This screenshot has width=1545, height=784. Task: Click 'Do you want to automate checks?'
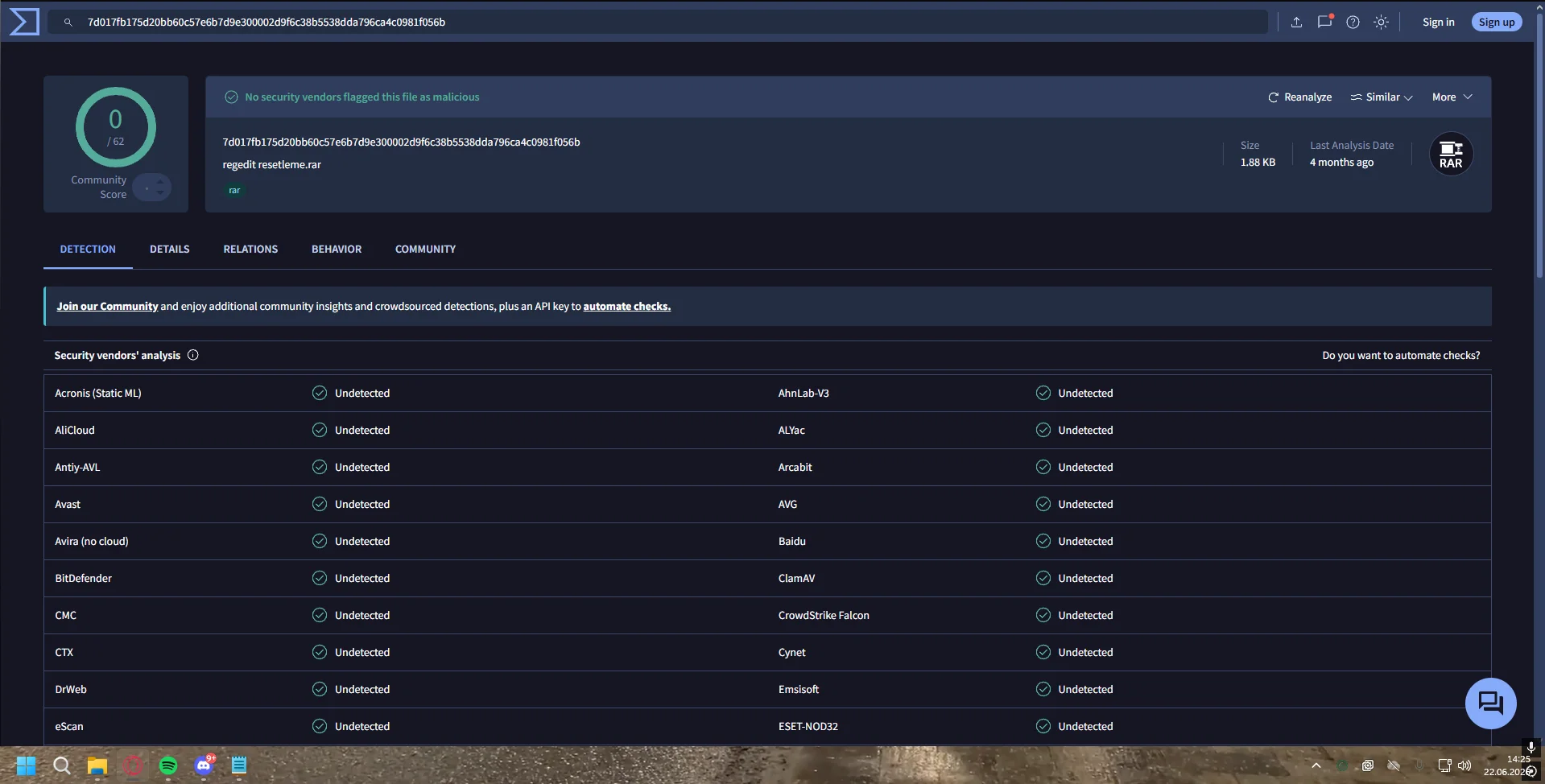(x=1401, y=356)
